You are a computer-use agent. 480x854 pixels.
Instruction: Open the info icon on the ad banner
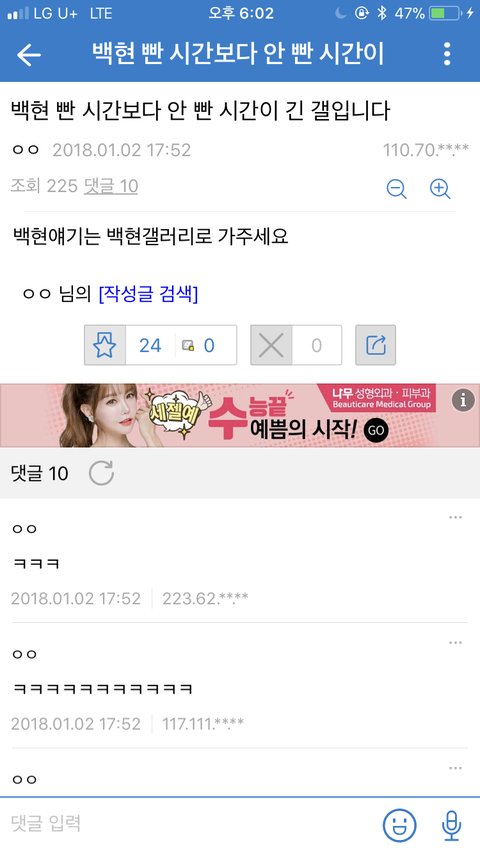[463, 400]
